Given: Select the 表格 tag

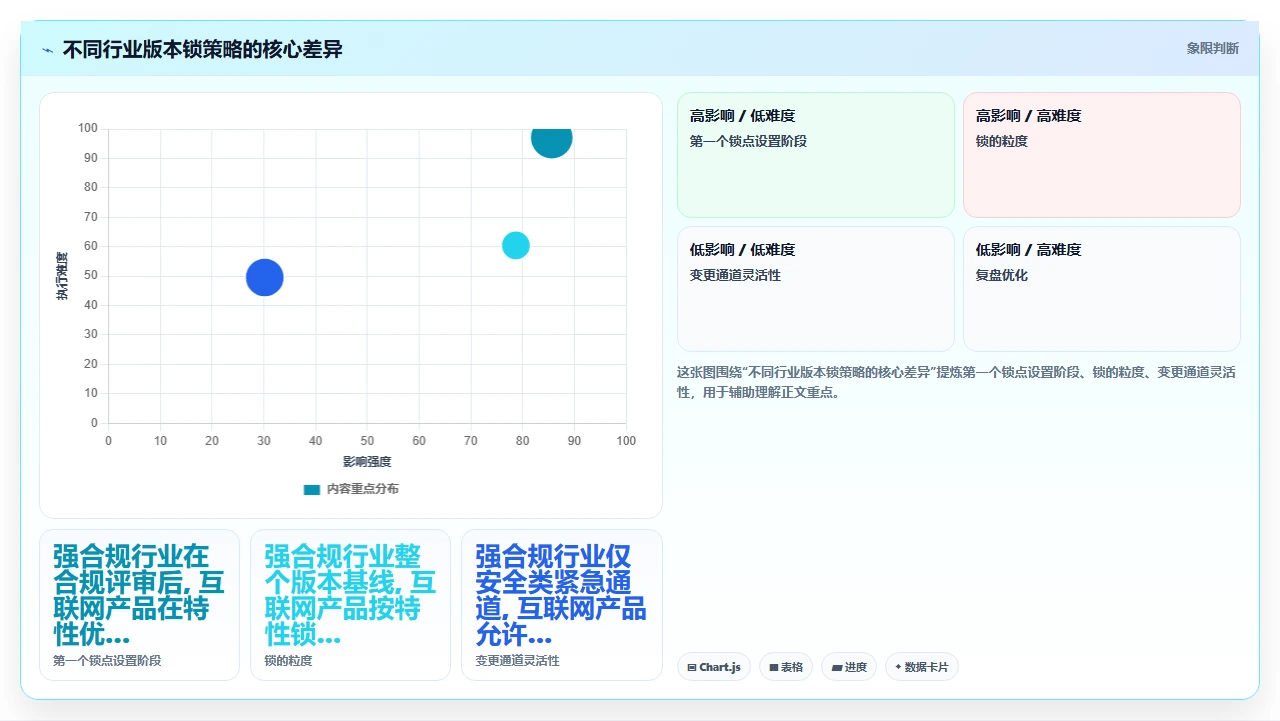Looking at the screenshot, I should [x=786, y=667].
